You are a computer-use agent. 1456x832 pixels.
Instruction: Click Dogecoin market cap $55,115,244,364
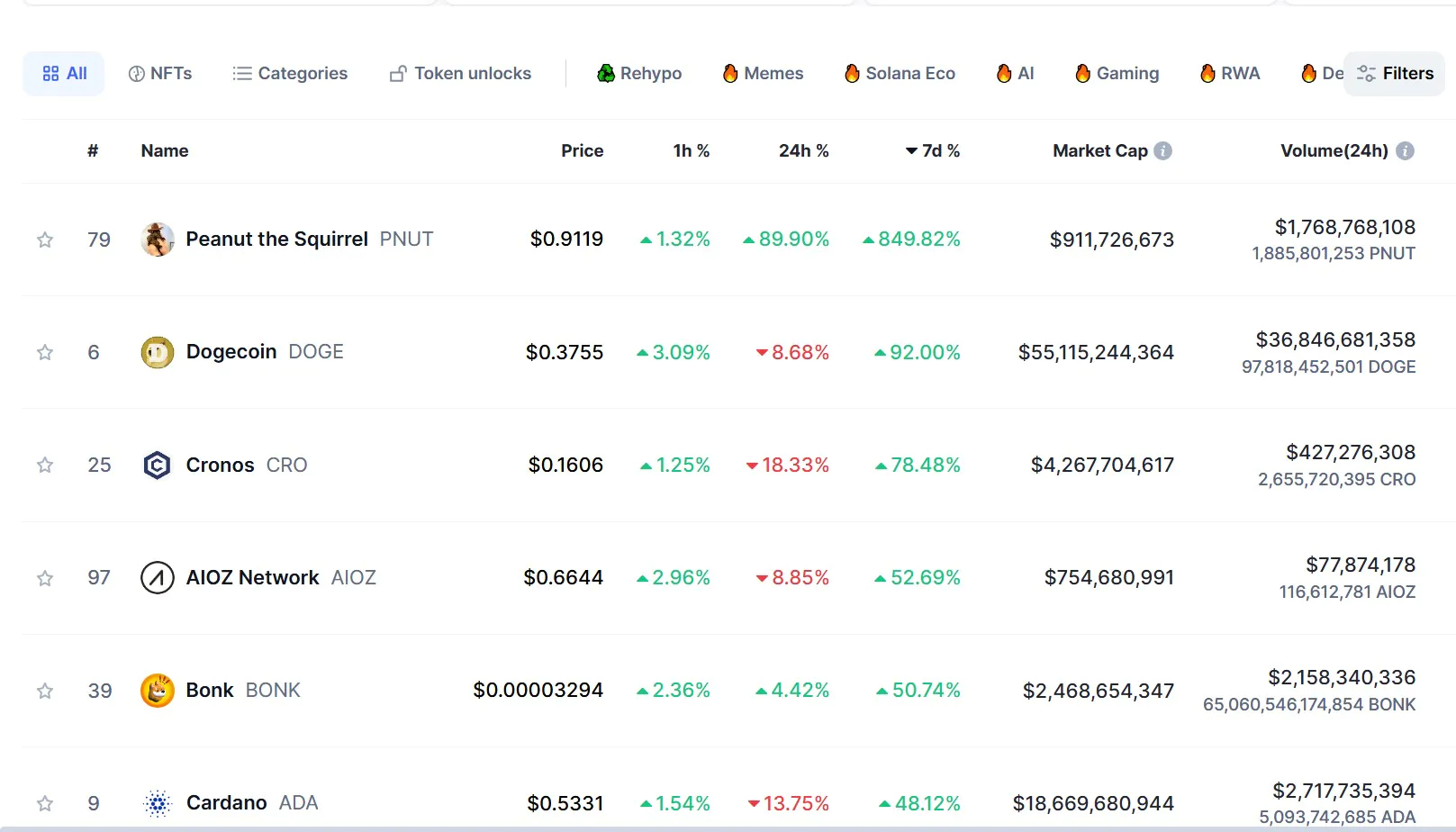tap(1096, 352)
